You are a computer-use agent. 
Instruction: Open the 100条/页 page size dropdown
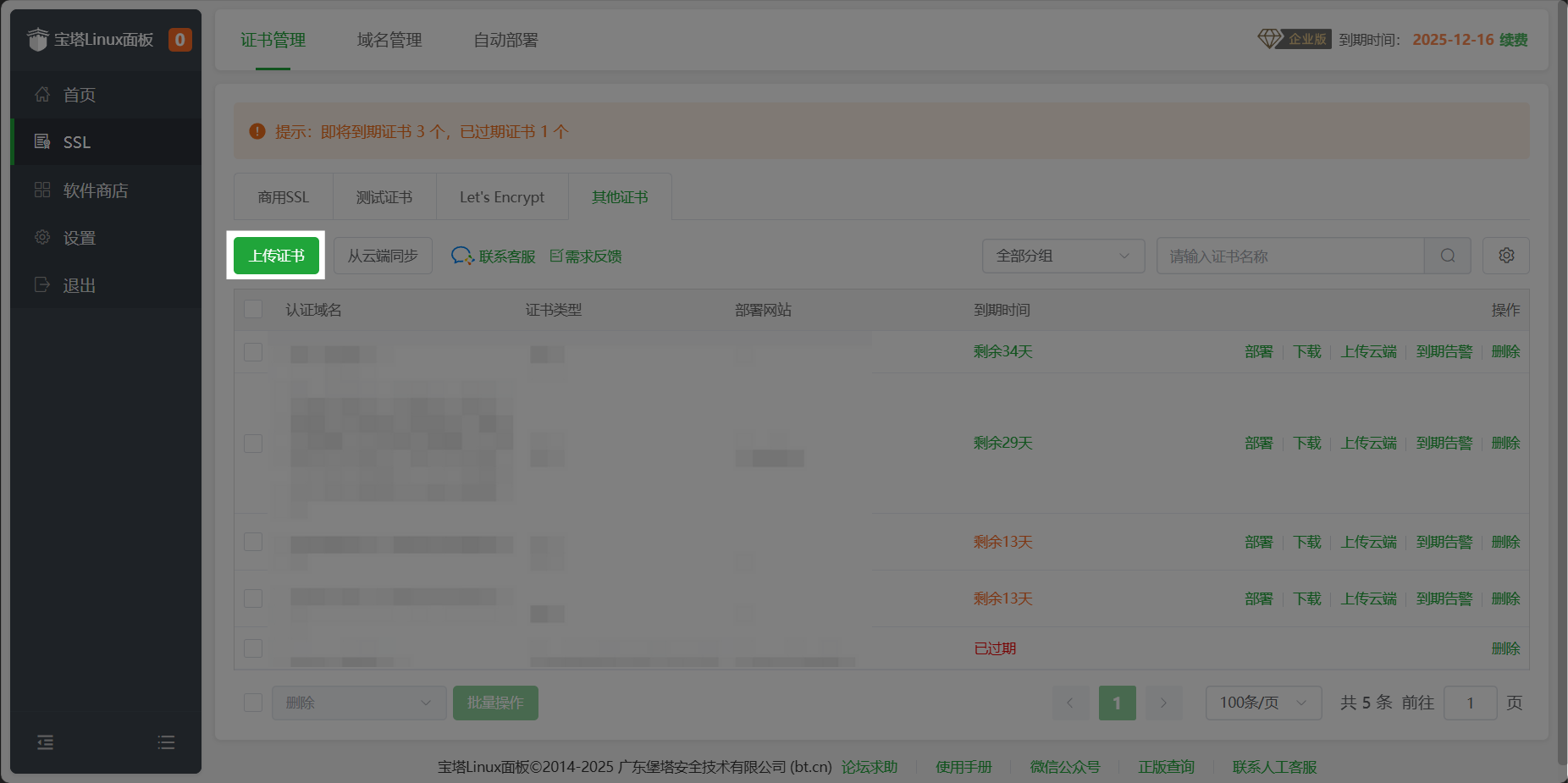click(x=1262, y=703)
